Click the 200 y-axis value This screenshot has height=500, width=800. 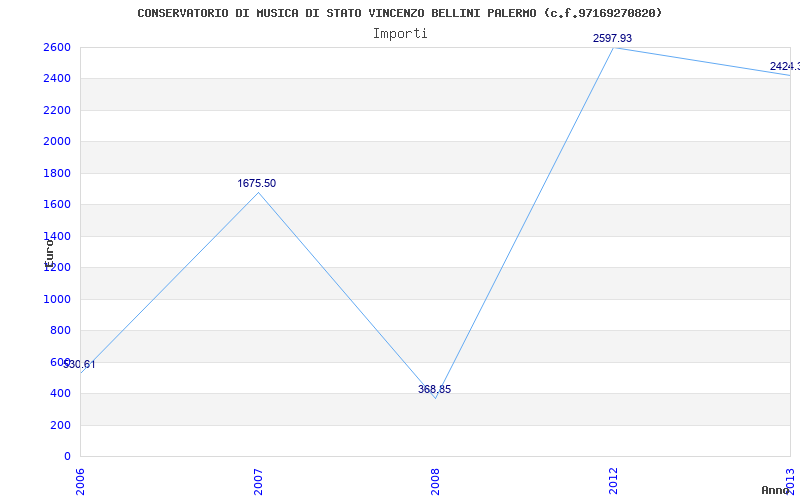pyautogui.click(x=60, y=426)
